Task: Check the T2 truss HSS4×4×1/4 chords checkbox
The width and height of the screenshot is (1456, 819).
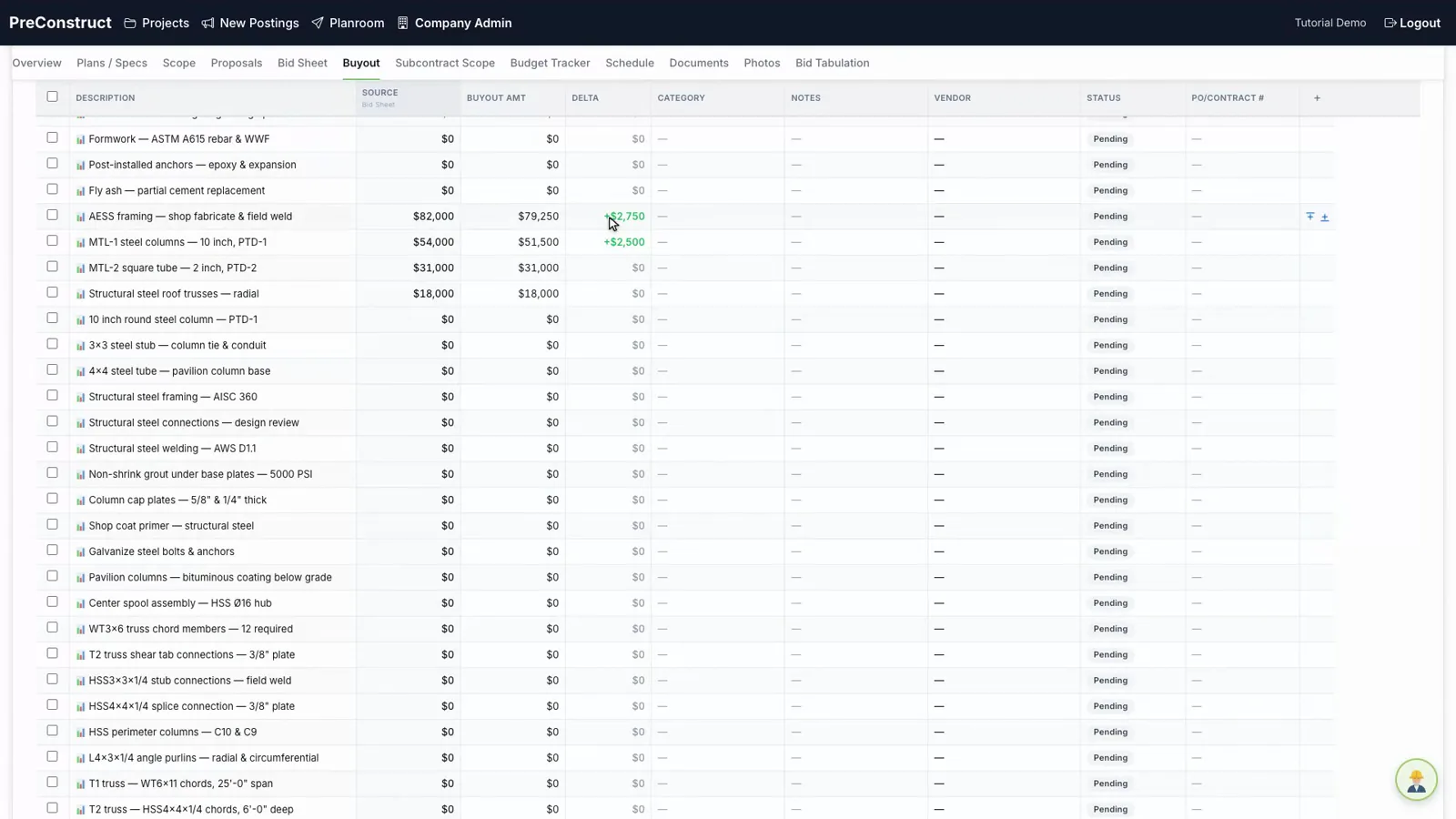Action: [52, 808]
